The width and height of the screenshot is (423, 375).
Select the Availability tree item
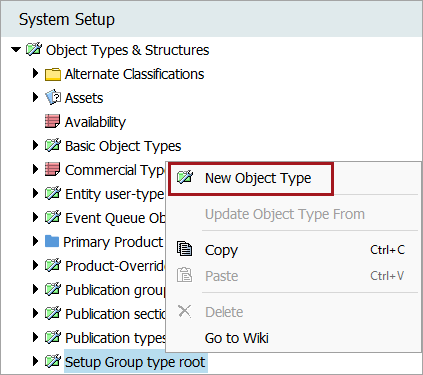[95, 122]
